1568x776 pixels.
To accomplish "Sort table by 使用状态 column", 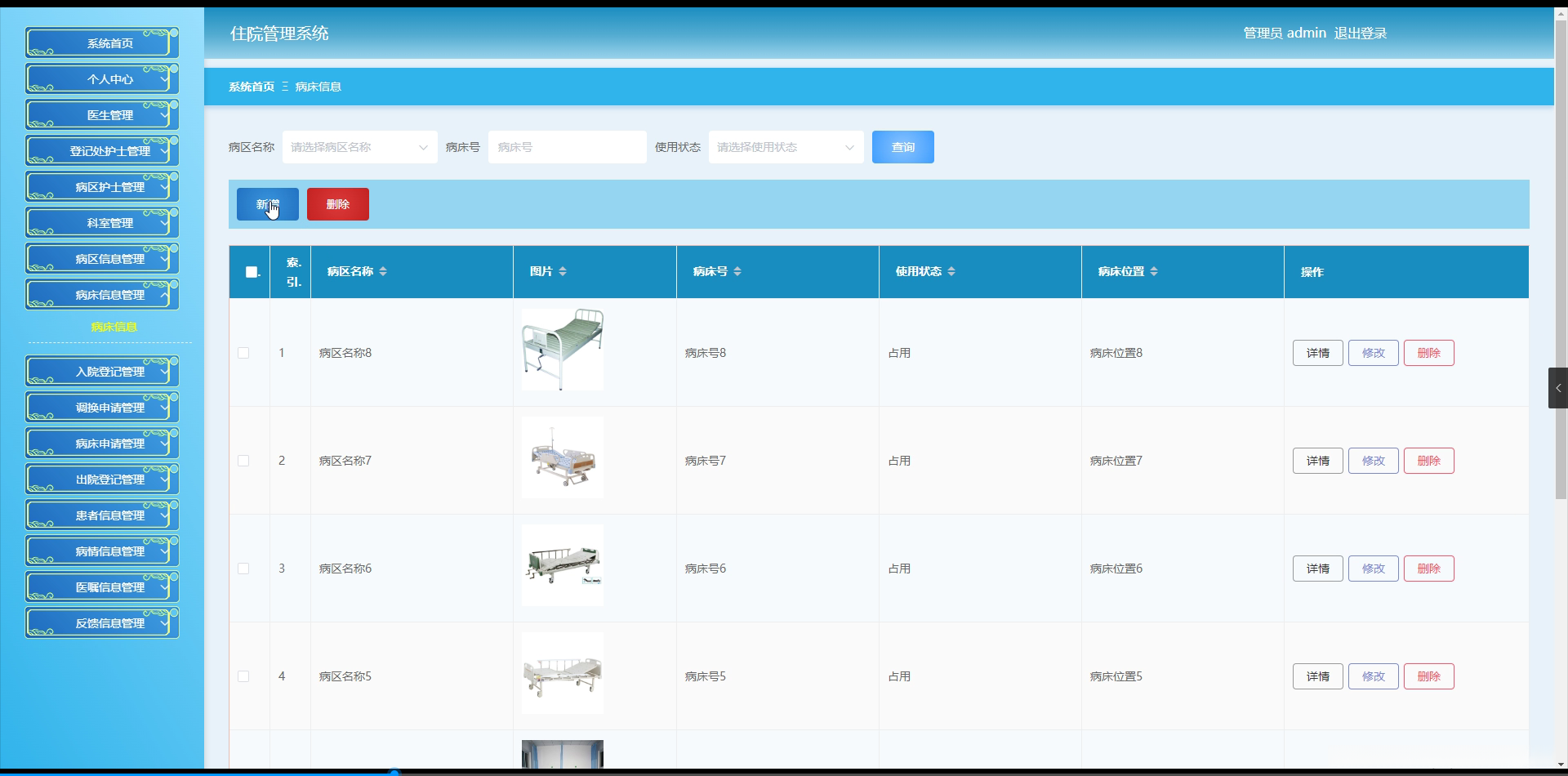I will pyautogui.click(x=951, y=271).
